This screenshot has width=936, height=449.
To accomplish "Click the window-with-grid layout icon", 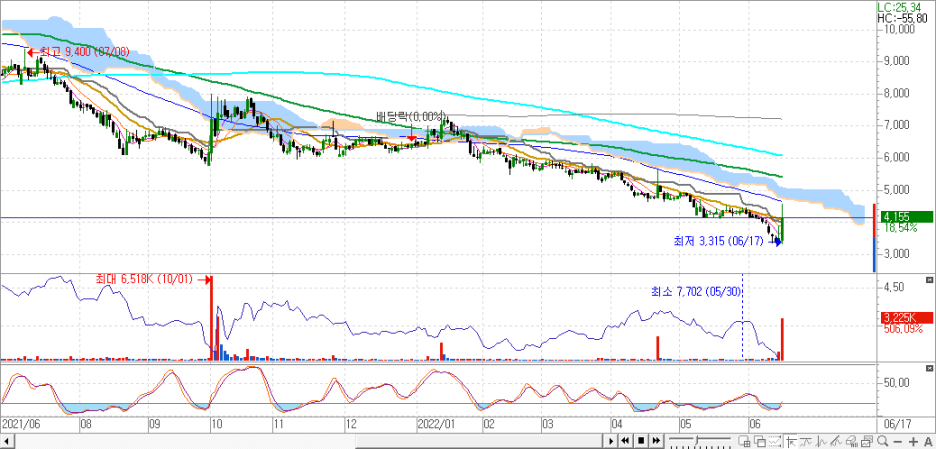I will [744, 441].
